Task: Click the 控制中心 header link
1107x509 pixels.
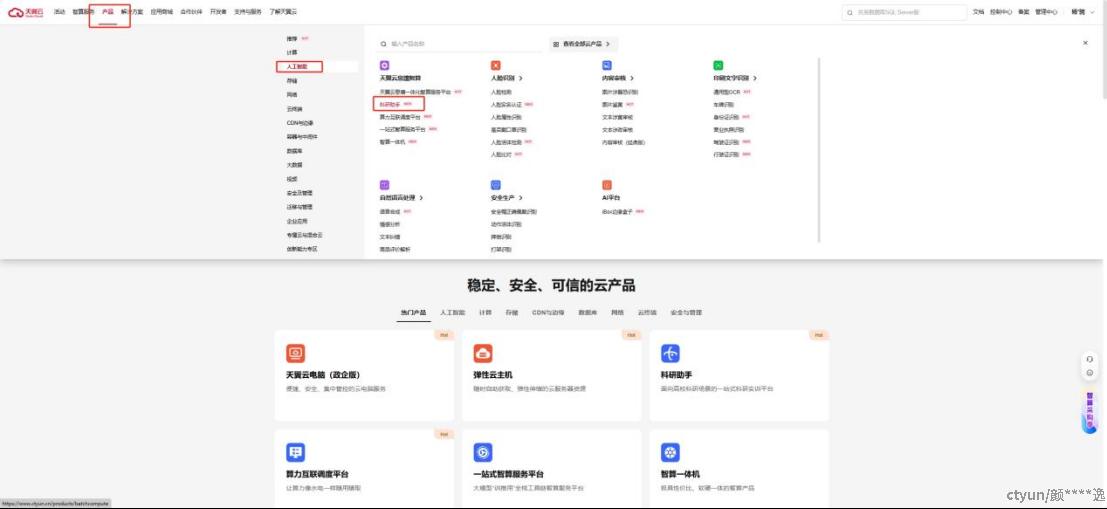Action: 1000,12
